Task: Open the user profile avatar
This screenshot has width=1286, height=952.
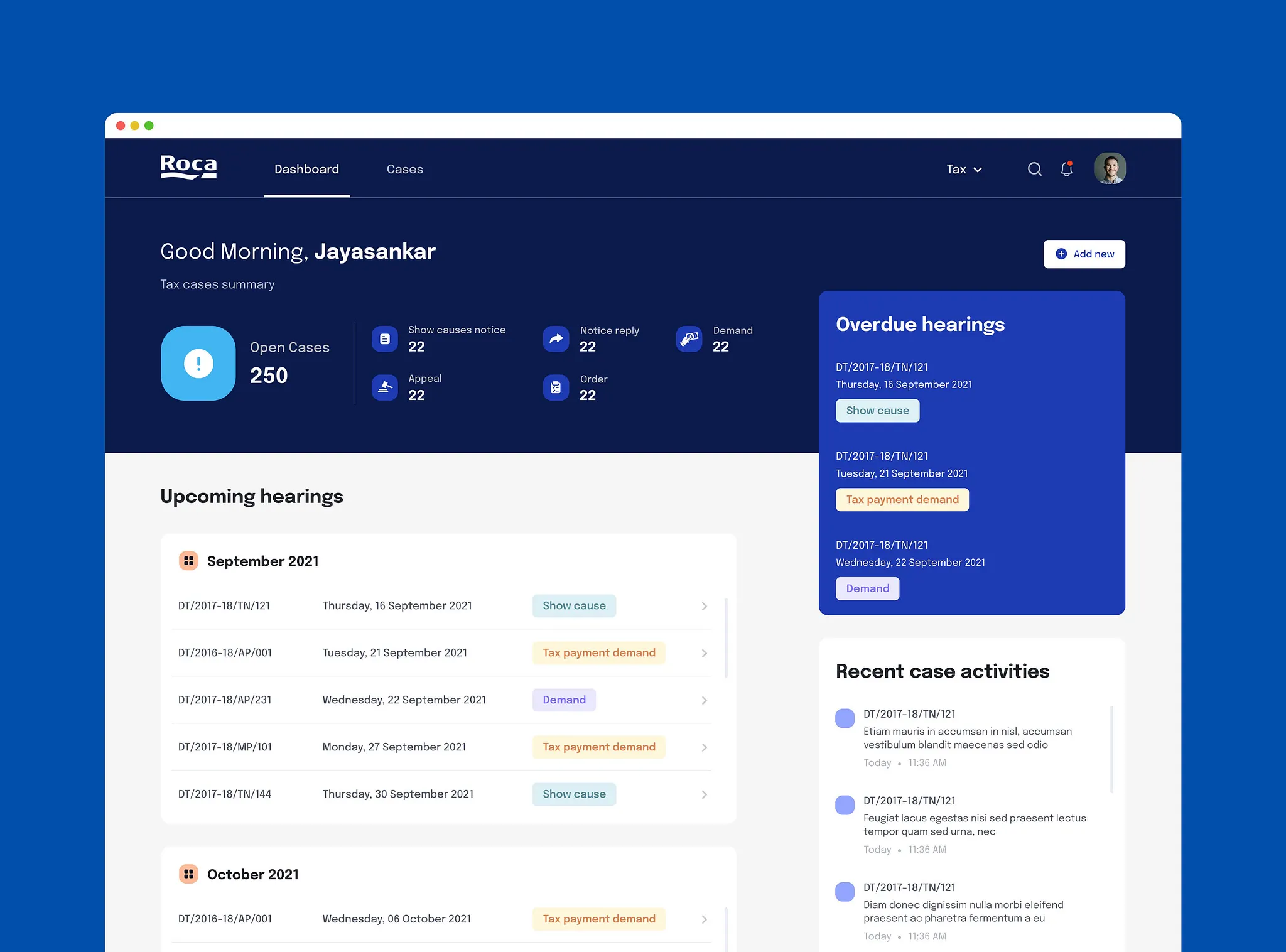Action: click(1110, 168)
